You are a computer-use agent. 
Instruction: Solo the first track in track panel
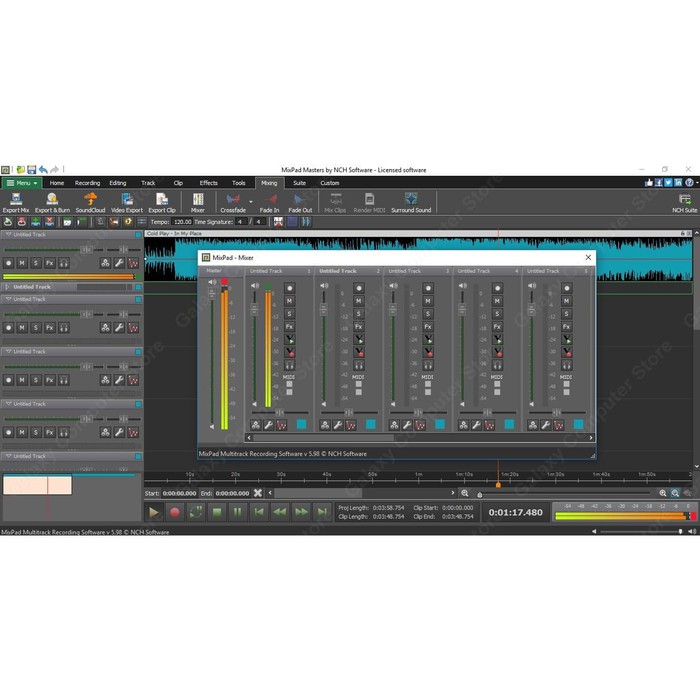tap(36, 263)
